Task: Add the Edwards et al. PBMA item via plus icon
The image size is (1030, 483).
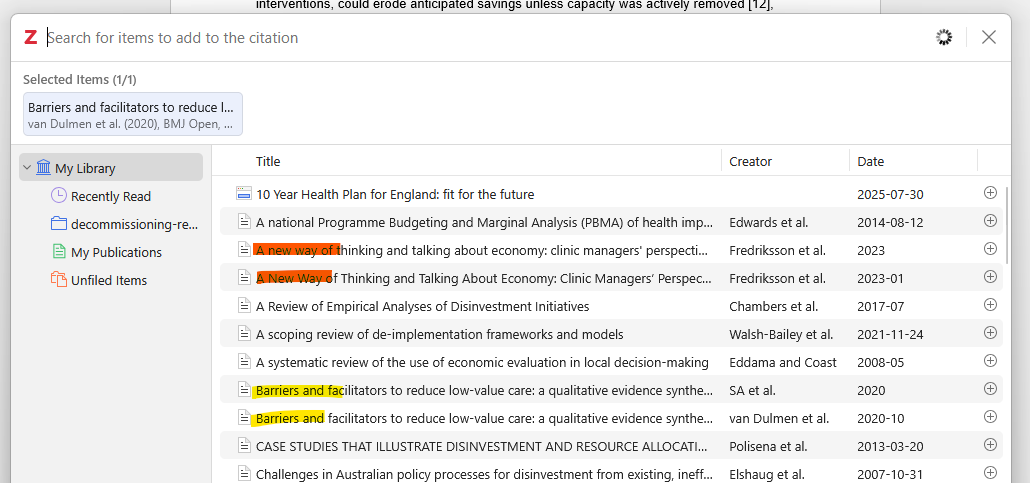Action: click(990, 221)
